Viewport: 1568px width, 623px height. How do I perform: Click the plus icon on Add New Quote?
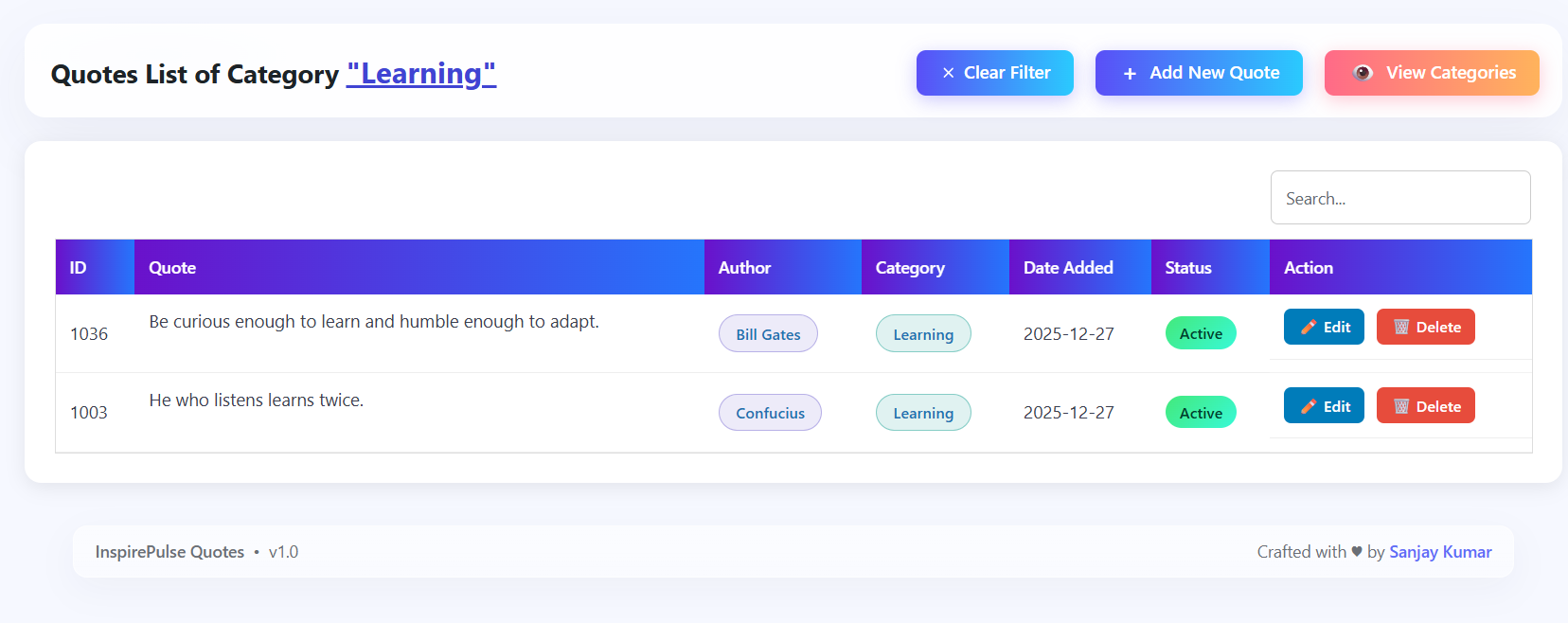pos(1130,74)
